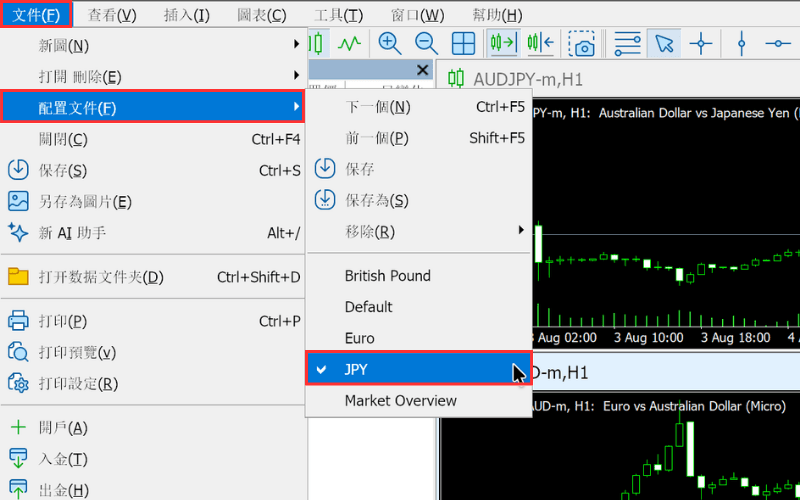Image resolution: width=800 pixels, height=500 pixels.
Task: Click the AUDJPY-m,H1 chart title
Action: click(x=528, y=80)
